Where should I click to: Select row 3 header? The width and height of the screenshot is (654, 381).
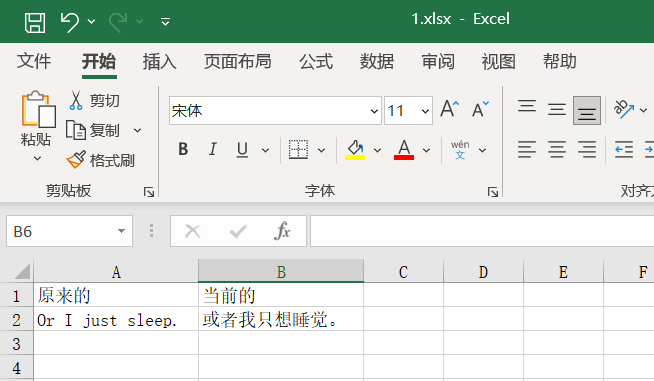[16, 344]
